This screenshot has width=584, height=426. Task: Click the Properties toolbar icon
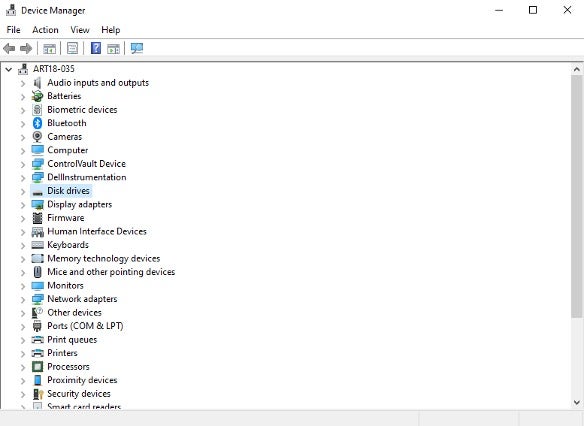pos(72,48)
